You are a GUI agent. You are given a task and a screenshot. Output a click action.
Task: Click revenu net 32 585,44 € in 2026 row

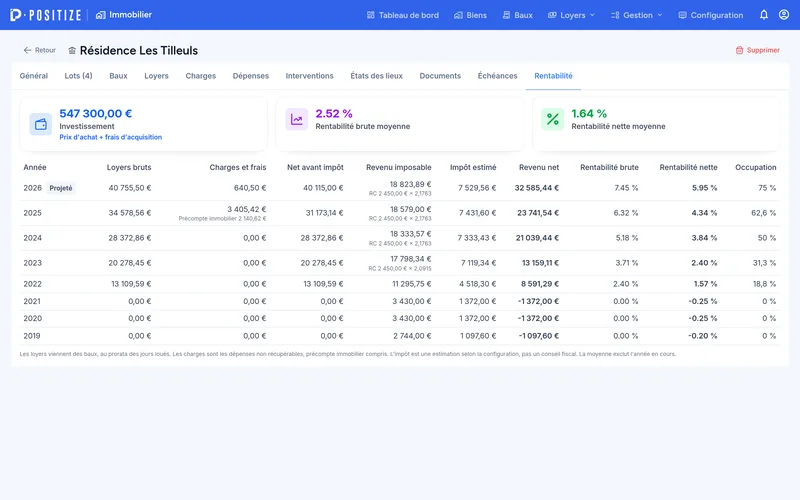point(537,188)
